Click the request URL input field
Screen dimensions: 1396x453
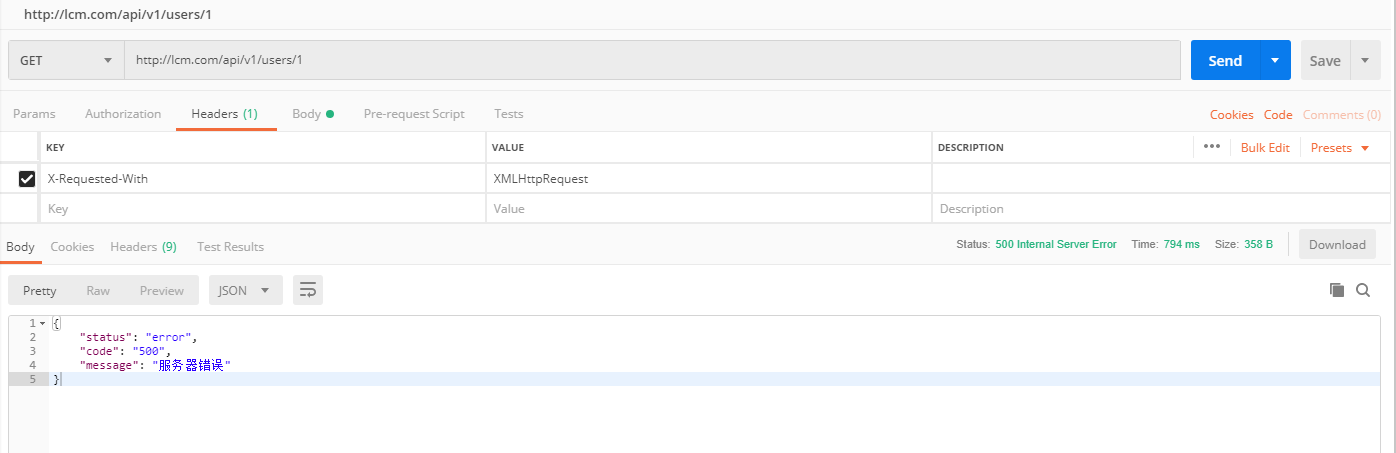click(x=652, y=60)
